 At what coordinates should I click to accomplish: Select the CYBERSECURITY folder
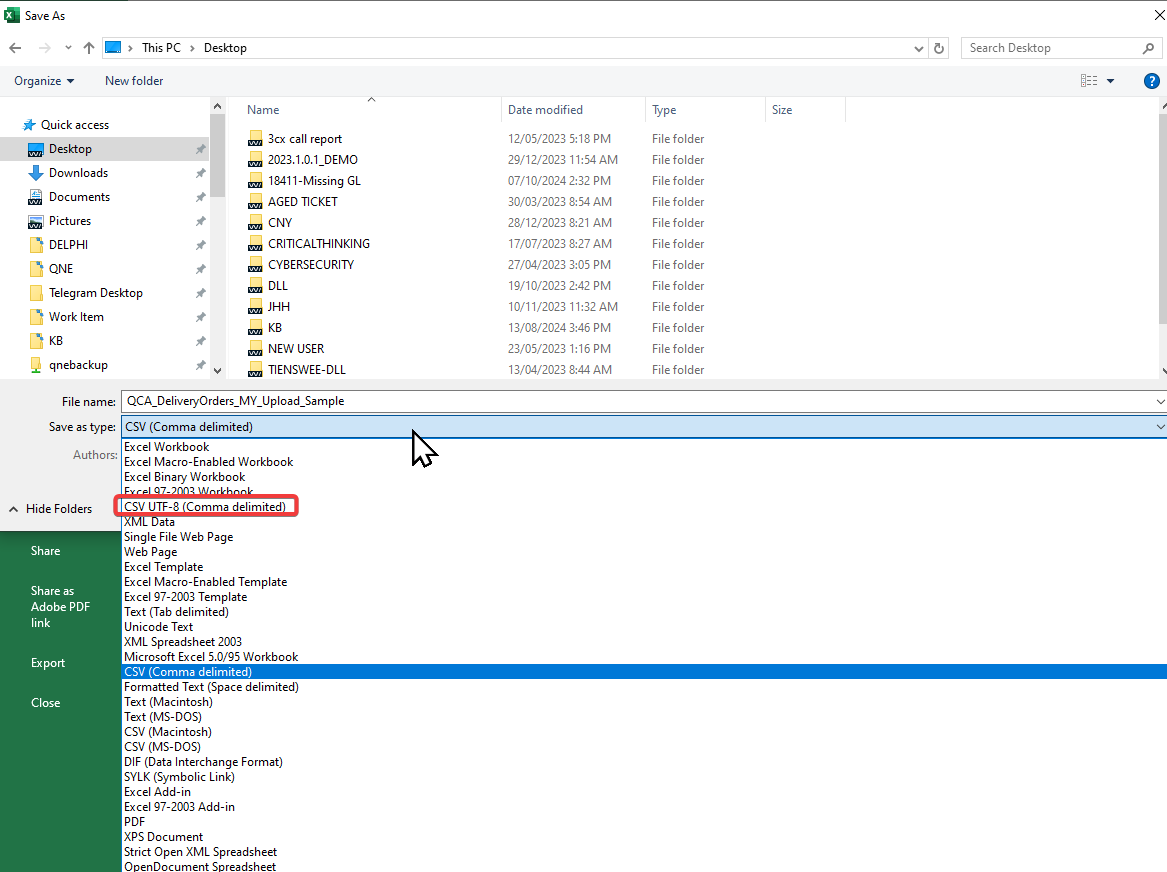coord(310,264)
